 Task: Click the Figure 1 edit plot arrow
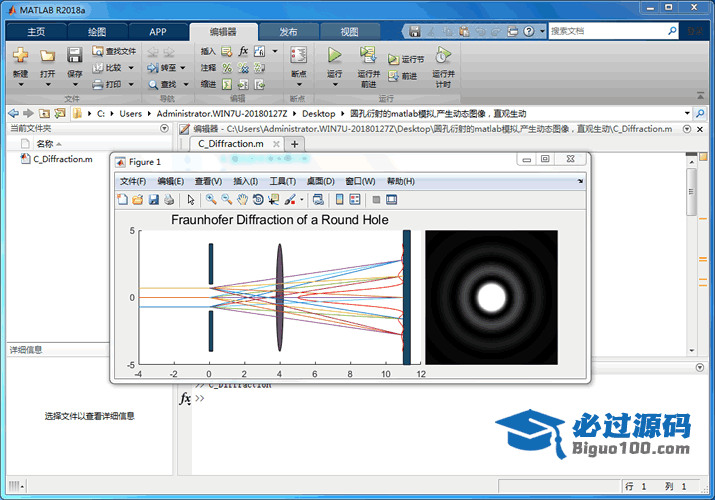[191, 200]
